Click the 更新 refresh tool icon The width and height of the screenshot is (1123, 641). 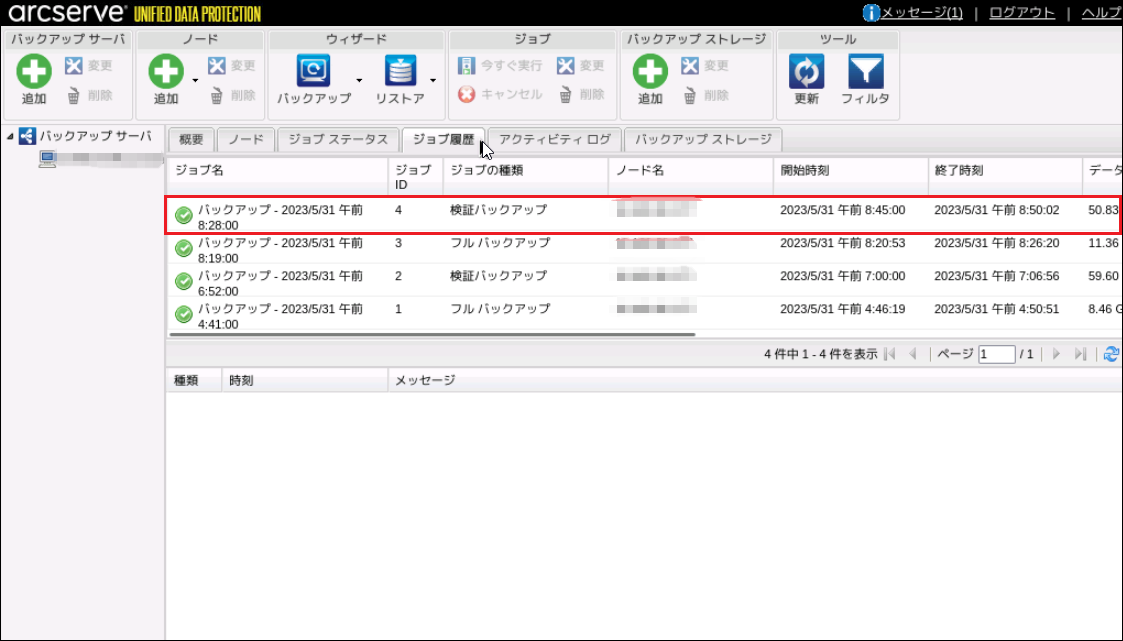point(806,72)
